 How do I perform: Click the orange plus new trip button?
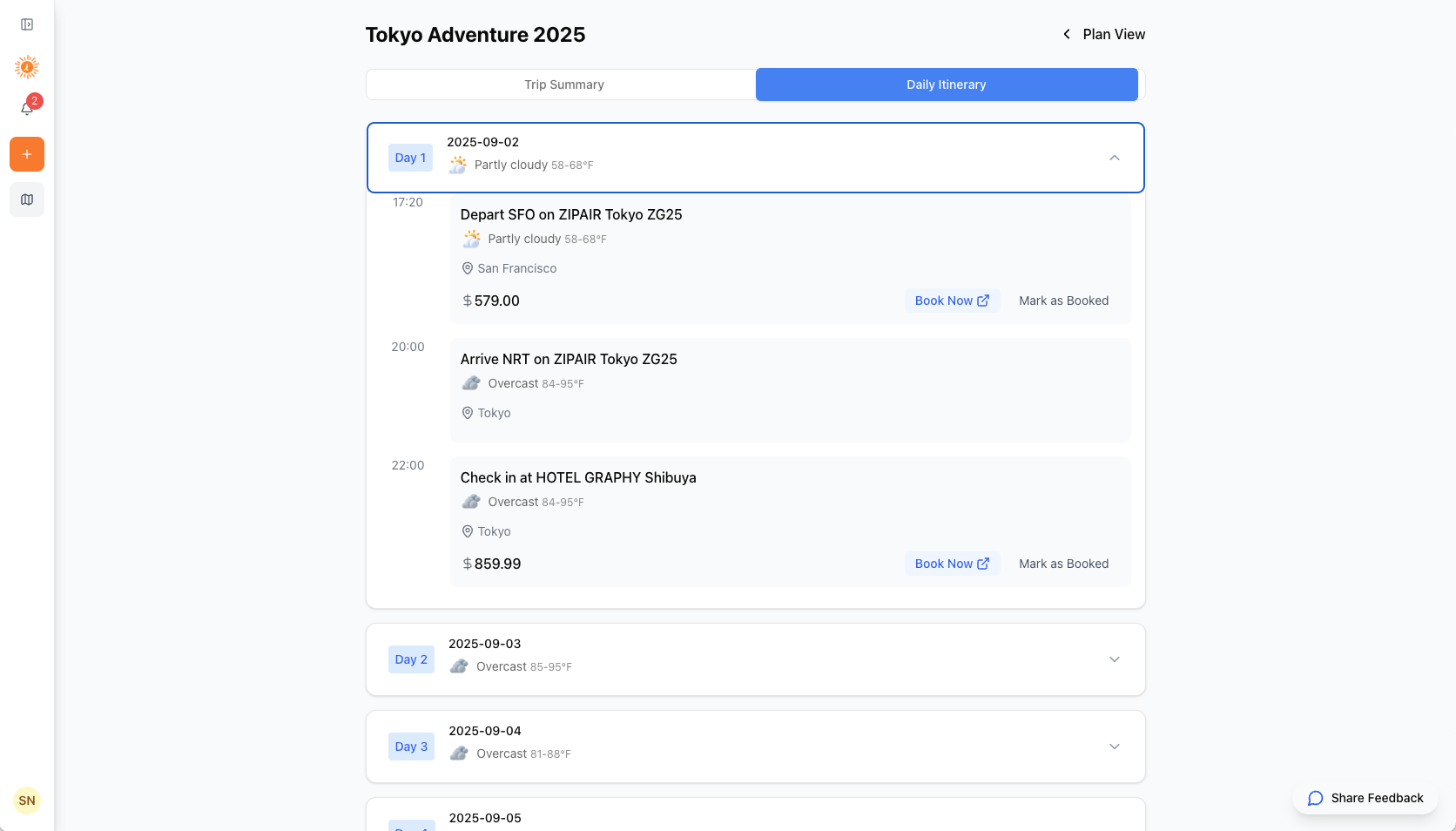coord(27,154)
